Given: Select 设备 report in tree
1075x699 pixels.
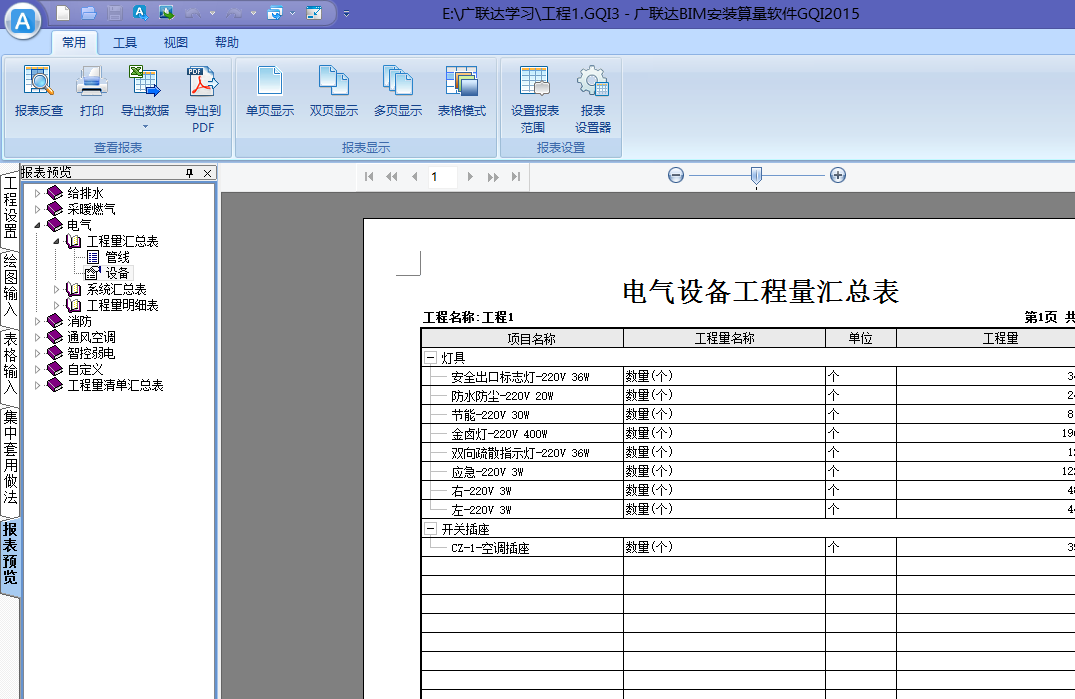Looking at the screenshot, I should [117, 273].
